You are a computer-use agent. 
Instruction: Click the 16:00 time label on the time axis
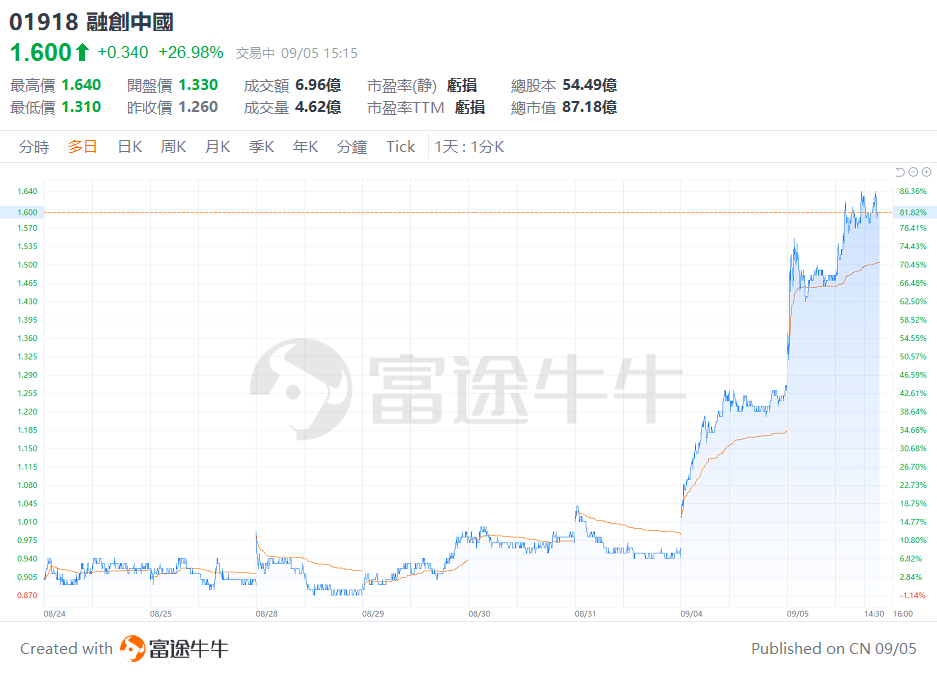click(903, 614)
